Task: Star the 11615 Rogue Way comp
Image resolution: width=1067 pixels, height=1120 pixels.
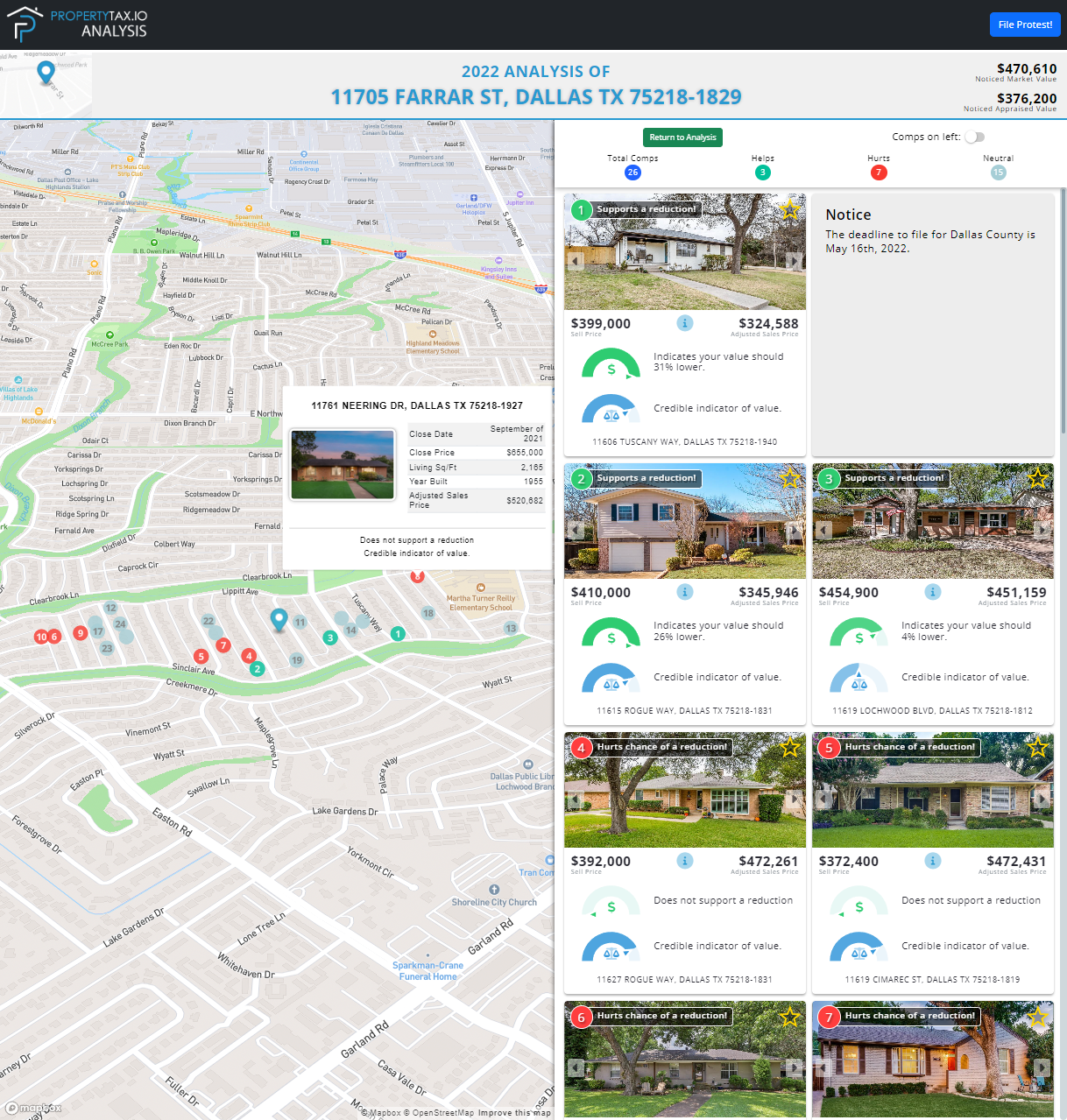Action: pos(789,478)
